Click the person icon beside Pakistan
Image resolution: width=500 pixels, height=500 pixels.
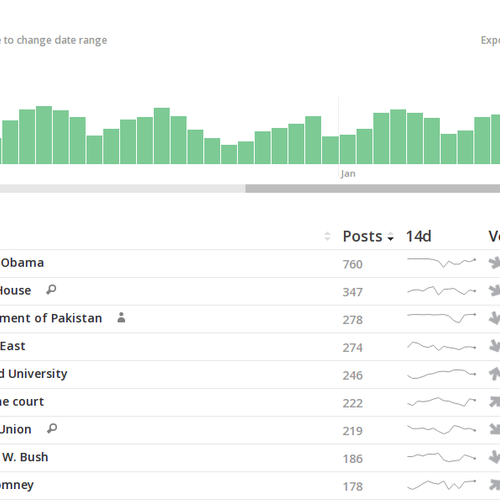tap(121, 317)
